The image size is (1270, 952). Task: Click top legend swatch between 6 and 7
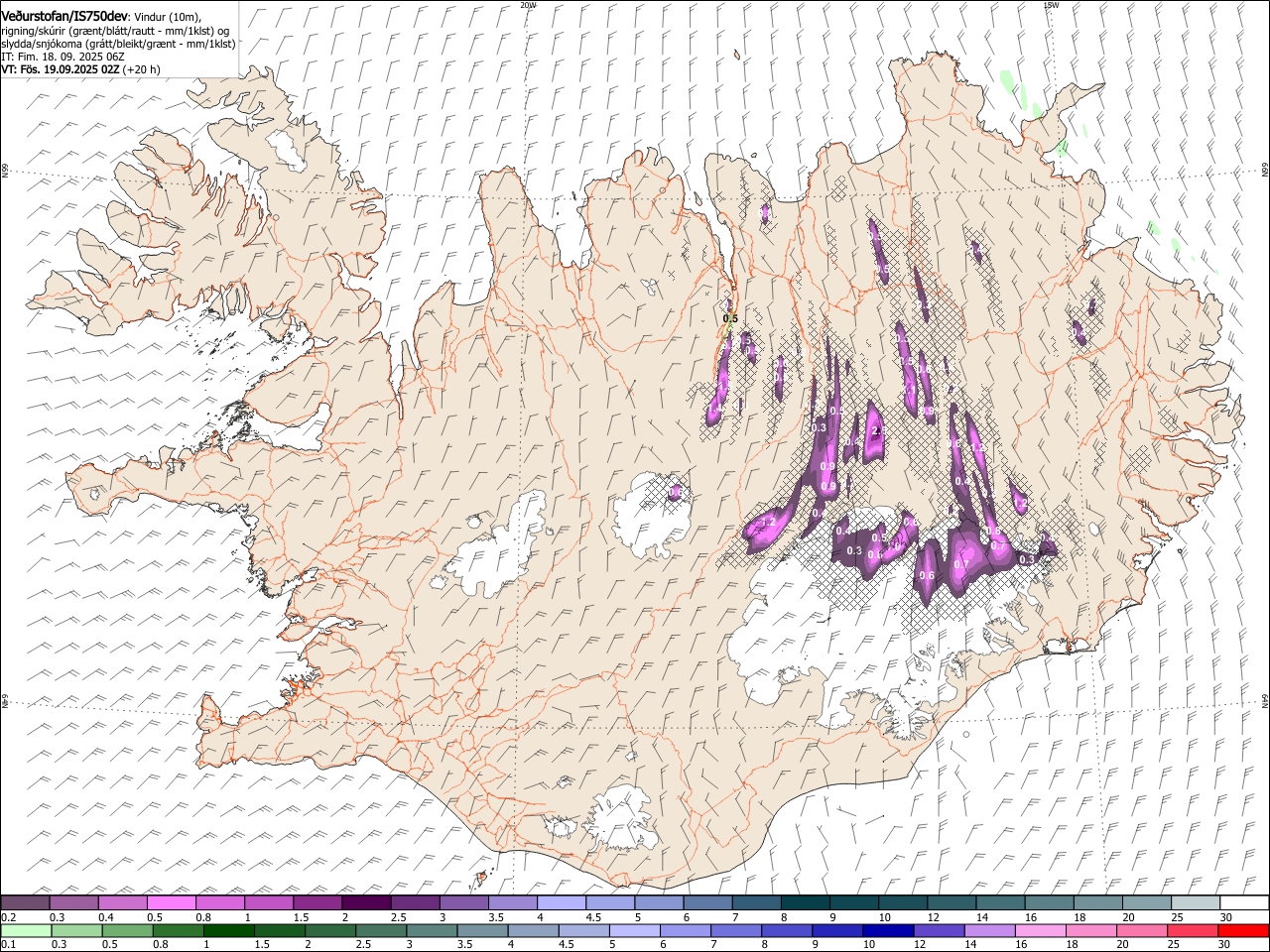pos(706,902)
